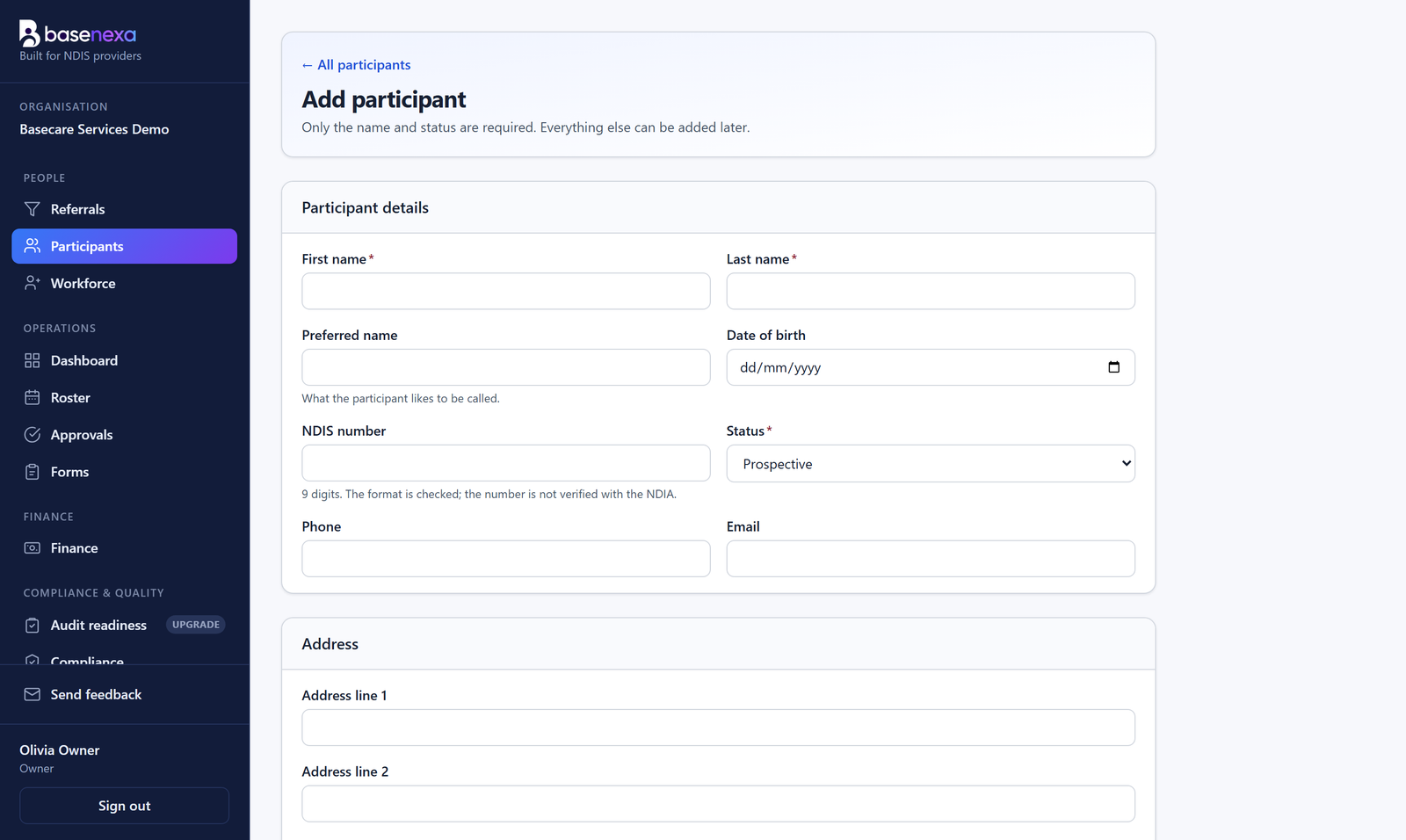Click the Referrals funnel icon
This screenshot has width=1406, height=840.
(33, 209)
